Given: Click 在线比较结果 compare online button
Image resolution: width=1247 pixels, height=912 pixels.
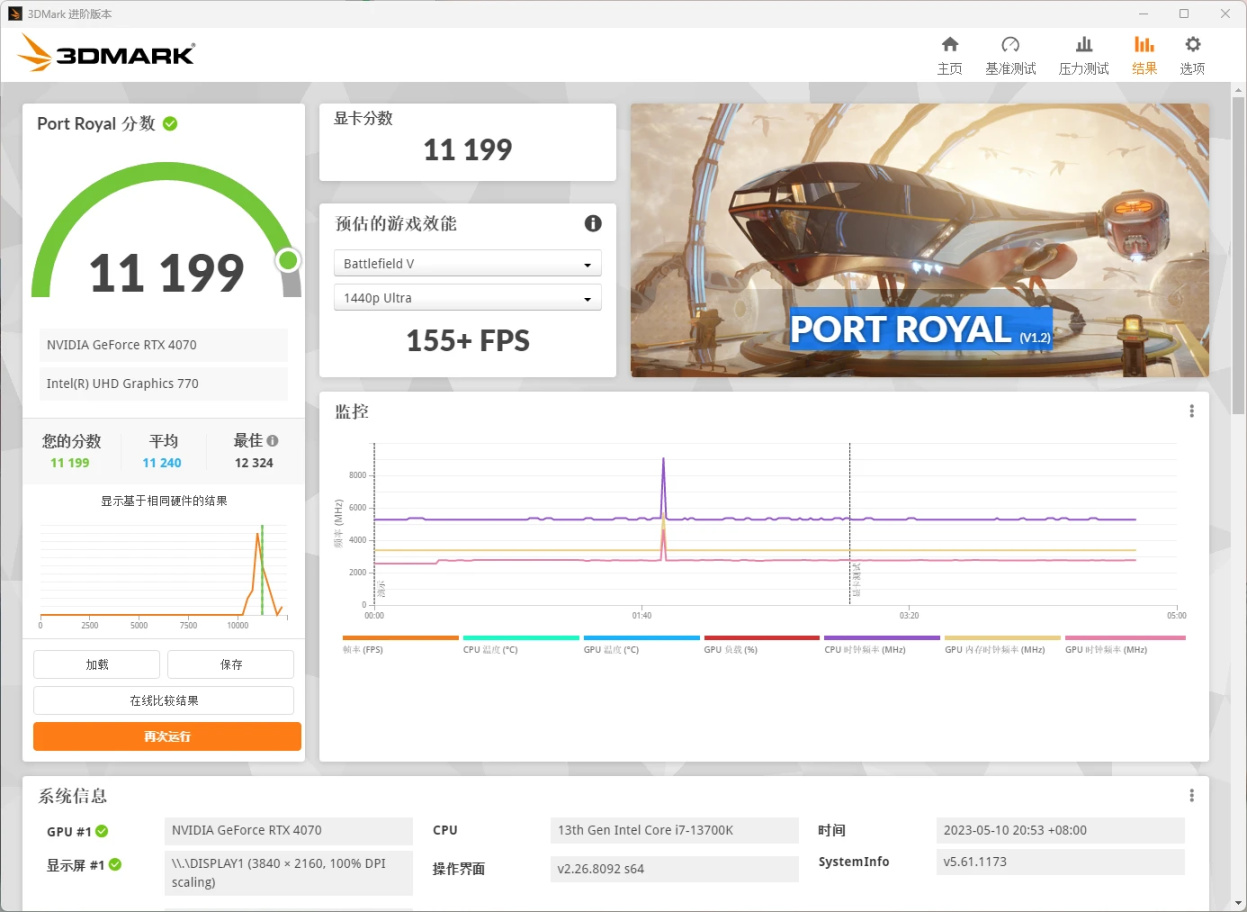Looking at the screenshot, I should [x=164, y=700].
